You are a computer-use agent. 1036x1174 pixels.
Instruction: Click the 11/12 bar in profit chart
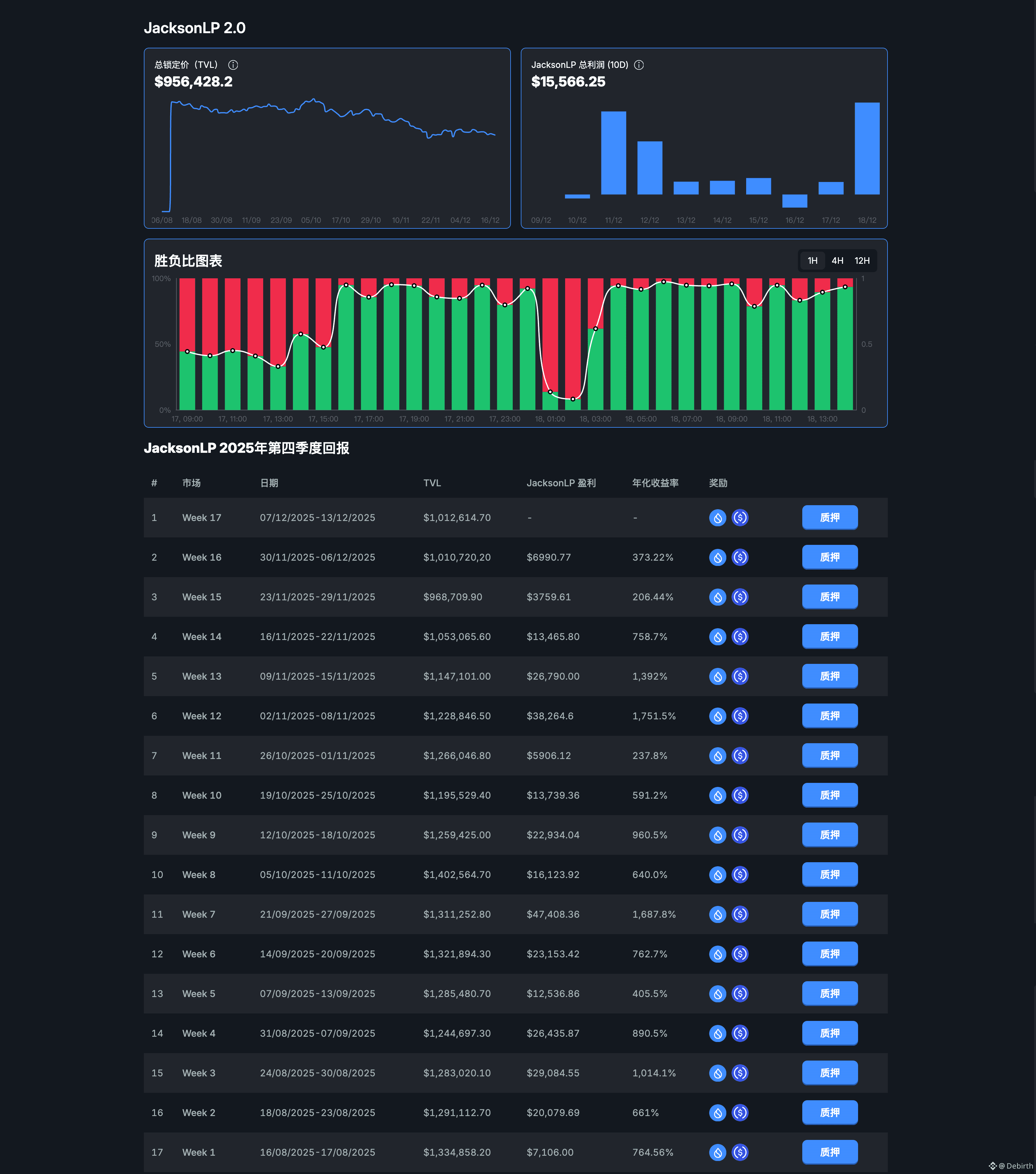(x=613, y=153)
